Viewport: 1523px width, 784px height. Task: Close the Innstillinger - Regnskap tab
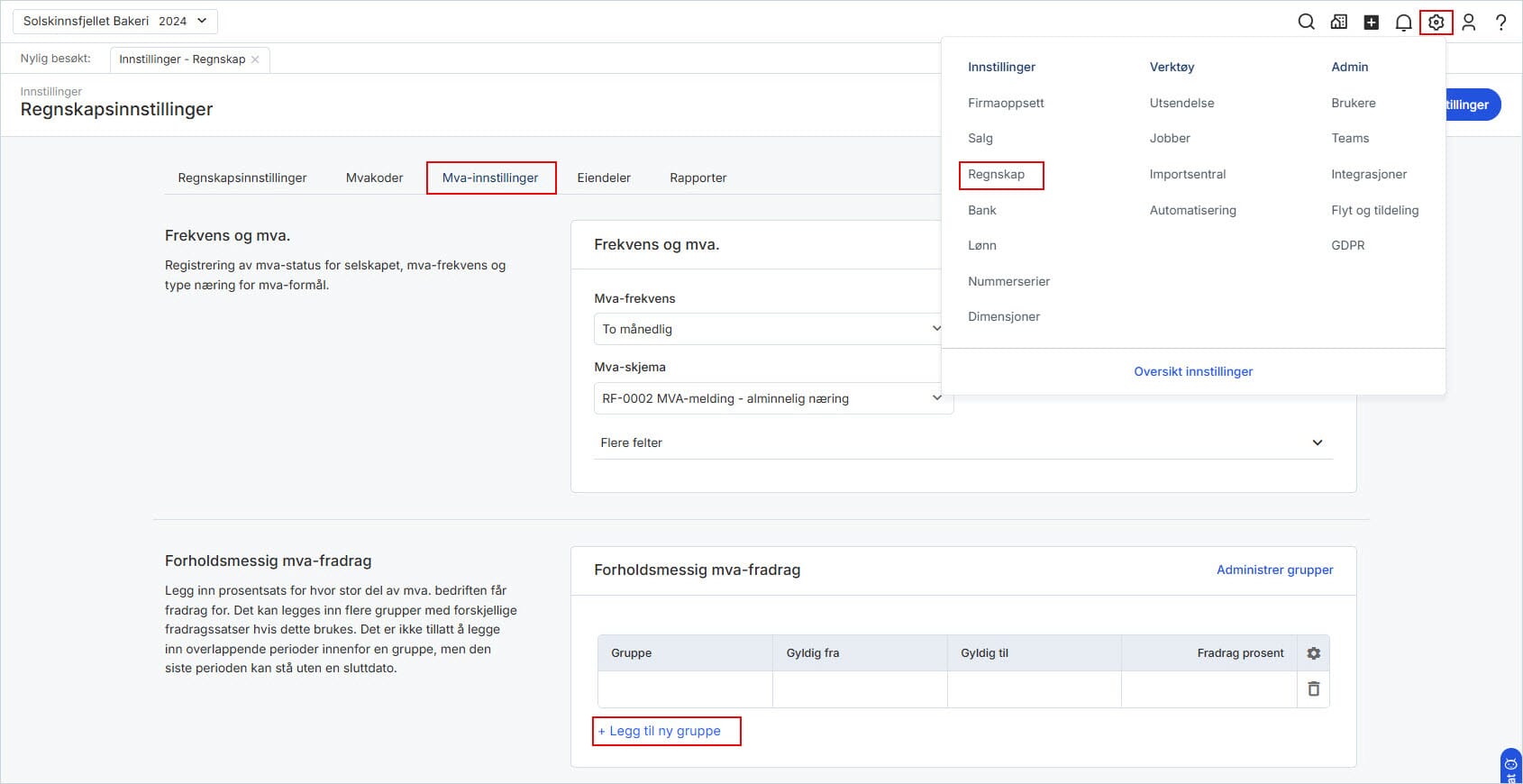click(255, 59)
